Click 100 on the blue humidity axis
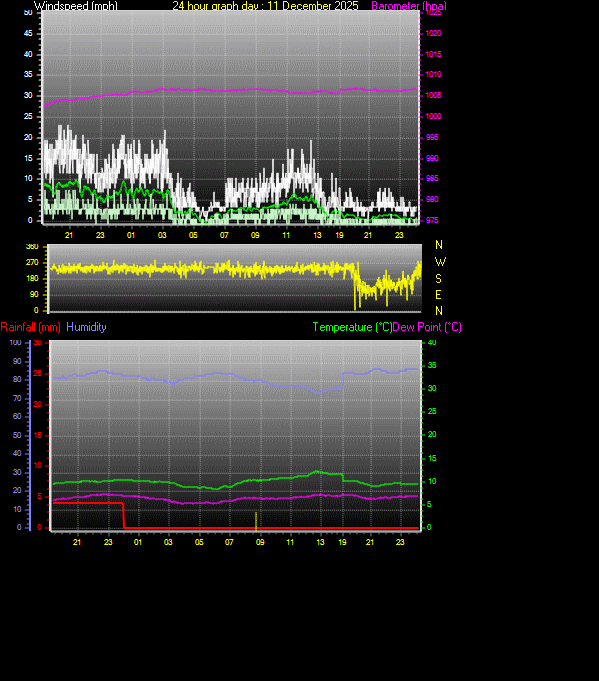The width and height of the screenshot is (599, 681). [x=15, y=342]
